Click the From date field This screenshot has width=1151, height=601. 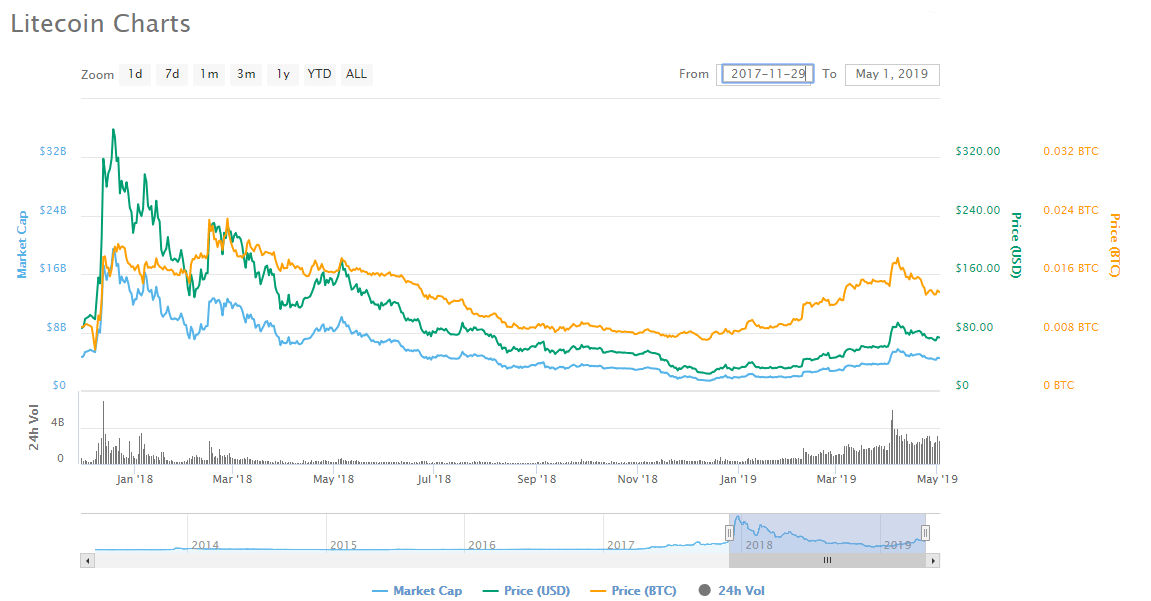tap(767, 74)
